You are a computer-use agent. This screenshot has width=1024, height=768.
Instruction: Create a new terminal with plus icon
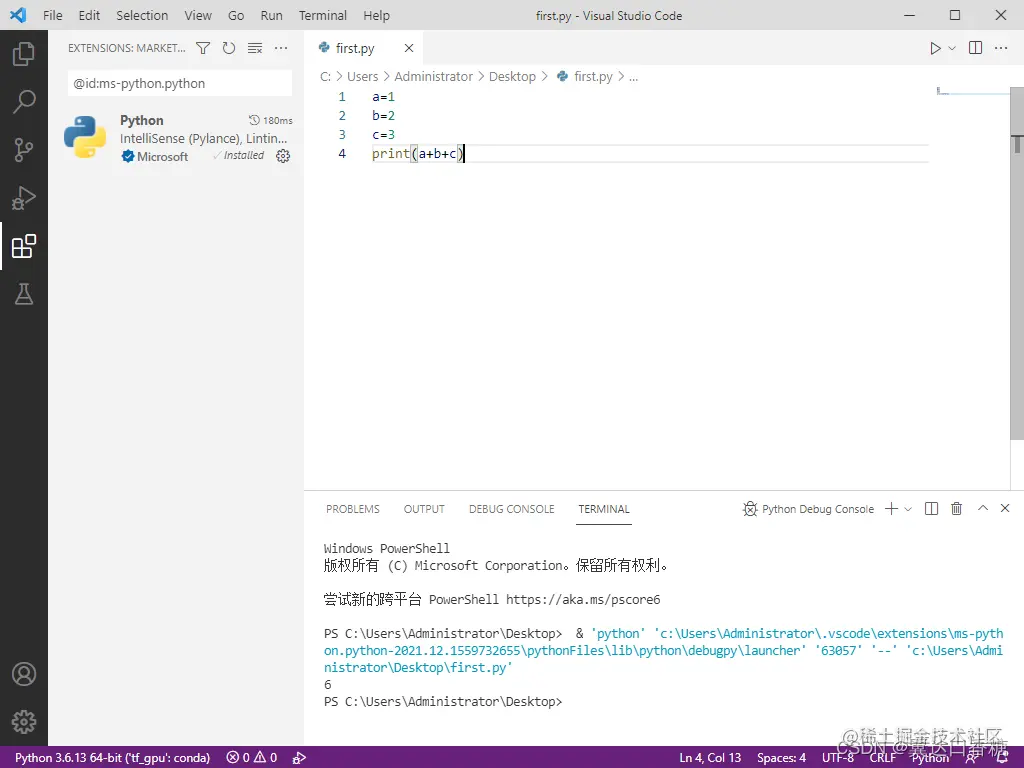coord(891,509)
